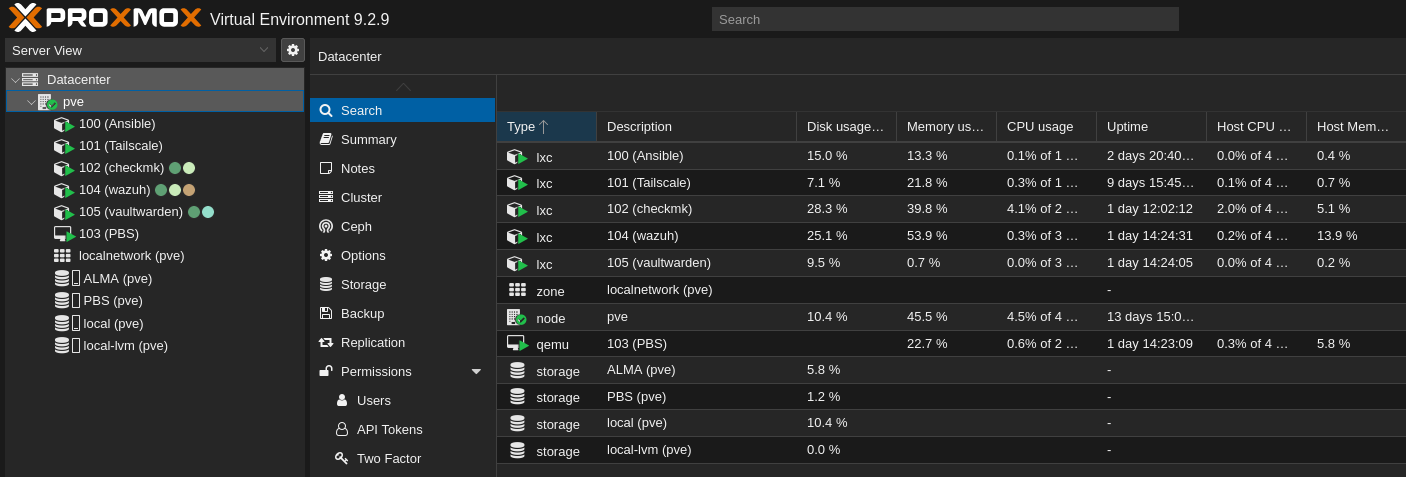Open the Notes section
This screenshot has width=1406, height=477.
pyautogui.click(x=403, y=168)
